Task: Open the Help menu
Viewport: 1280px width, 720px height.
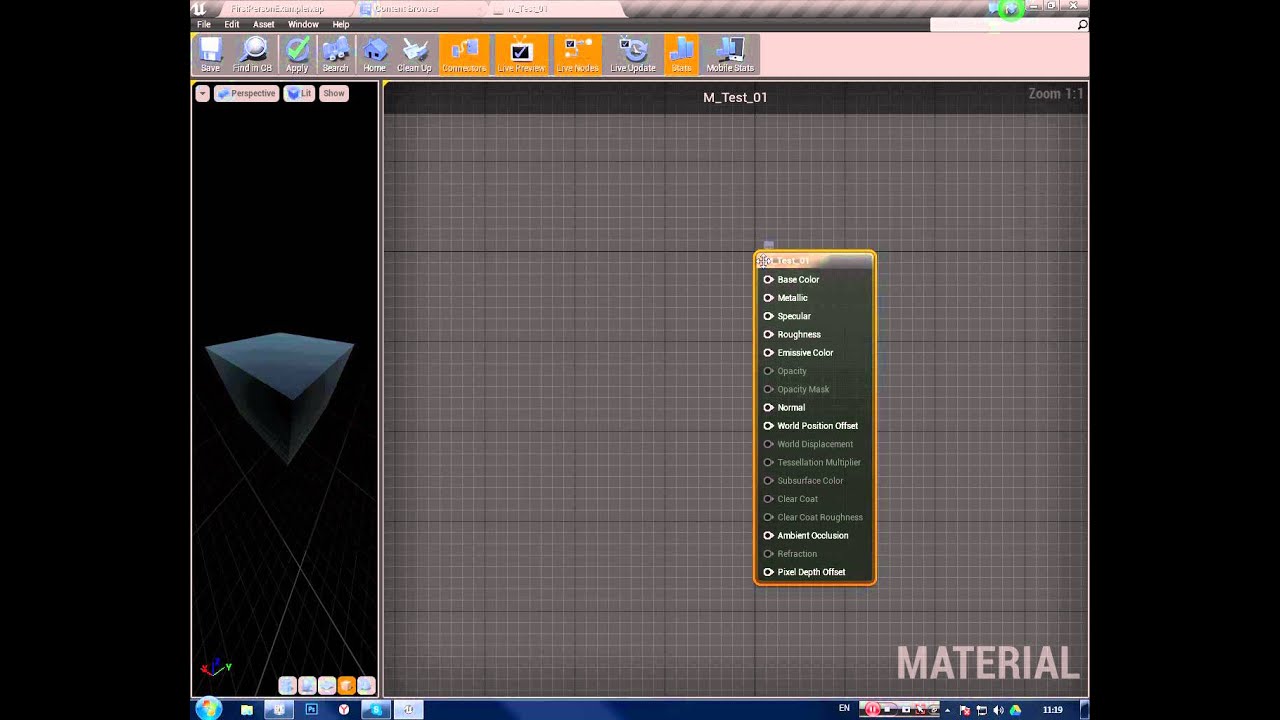Action: click(x=341, y=24)
